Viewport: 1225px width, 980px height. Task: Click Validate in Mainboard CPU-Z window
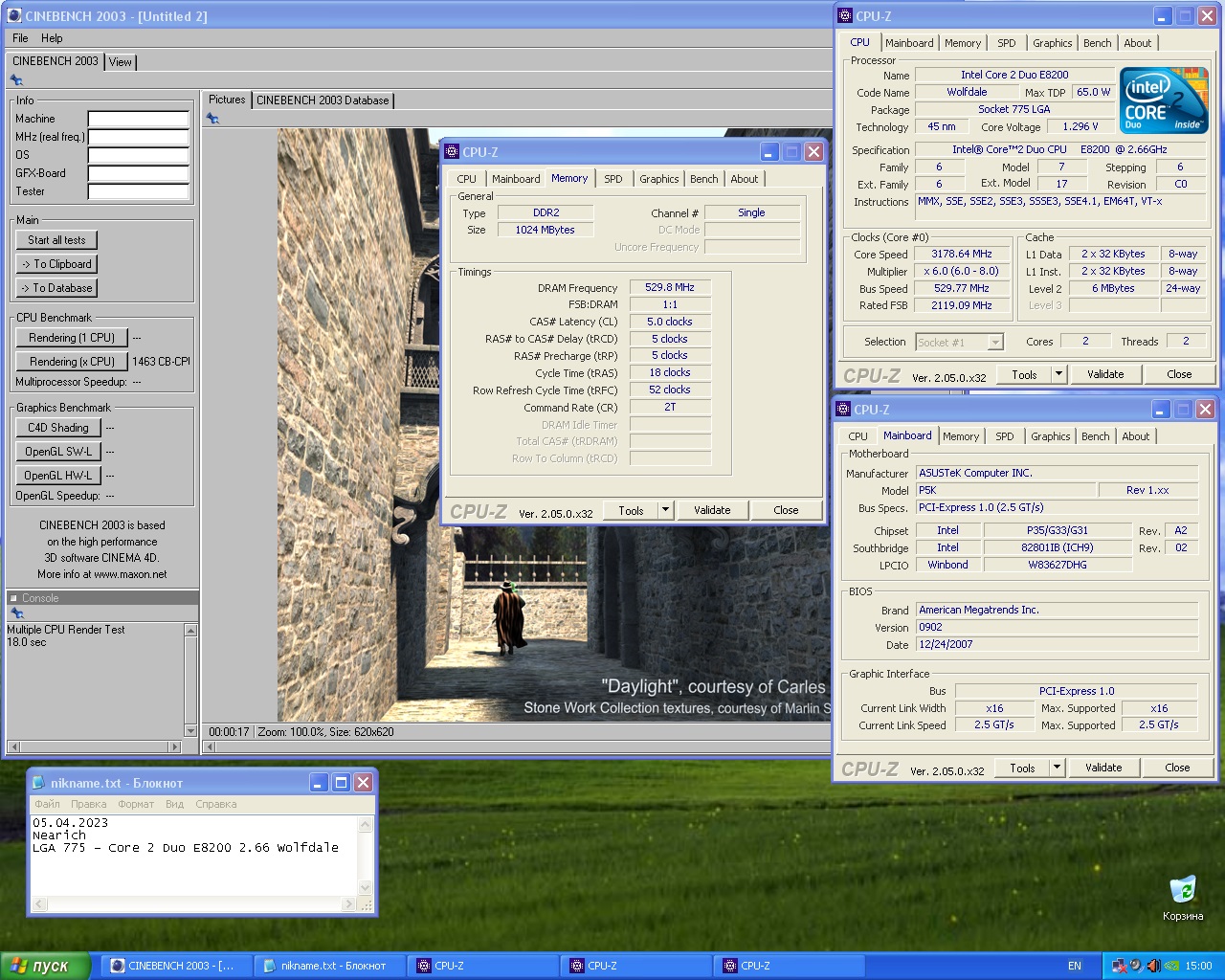(1103, 768)
